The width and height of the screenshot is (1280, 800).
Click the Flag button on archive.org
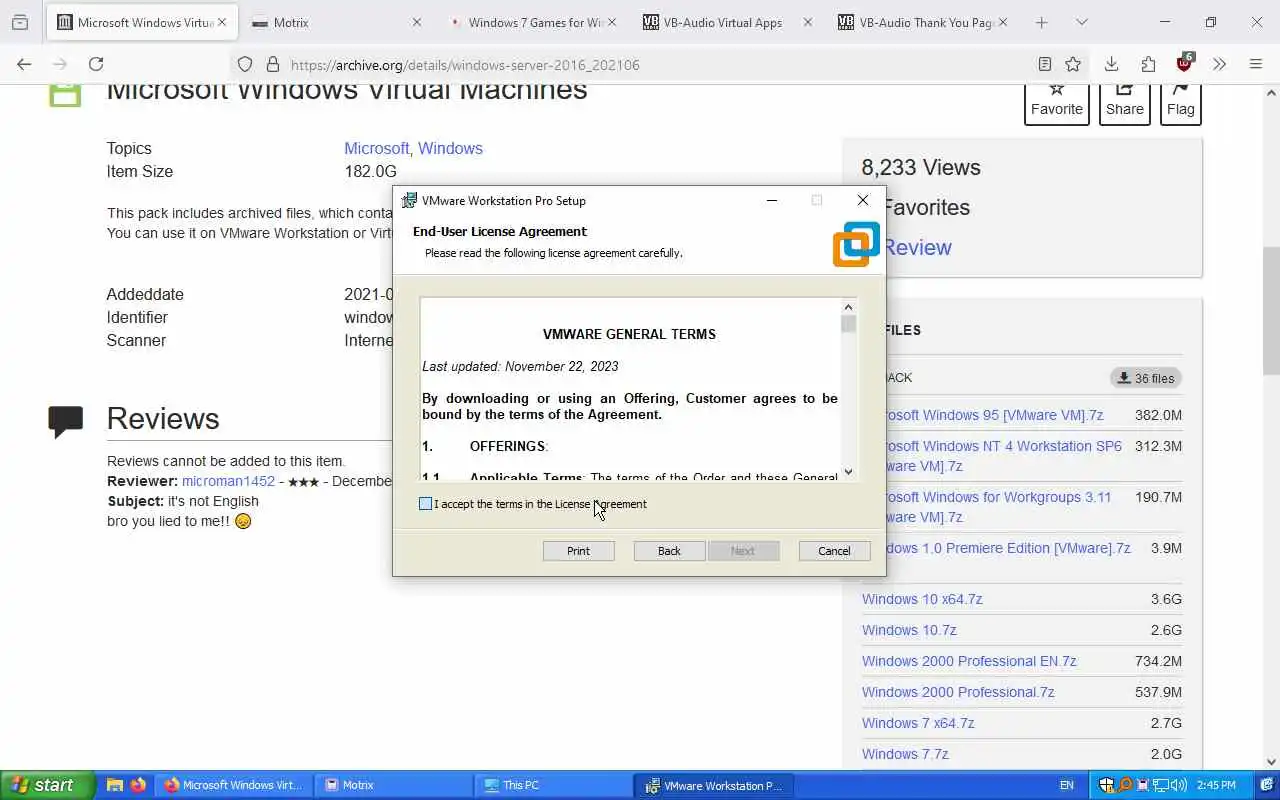point(1180,104)
